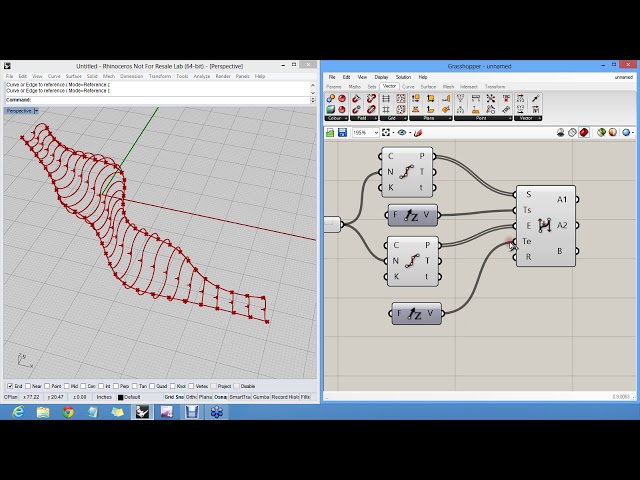Screen dimensions: 640x480
Task: Open Rhino Panels menu
Action: point(242,76)
